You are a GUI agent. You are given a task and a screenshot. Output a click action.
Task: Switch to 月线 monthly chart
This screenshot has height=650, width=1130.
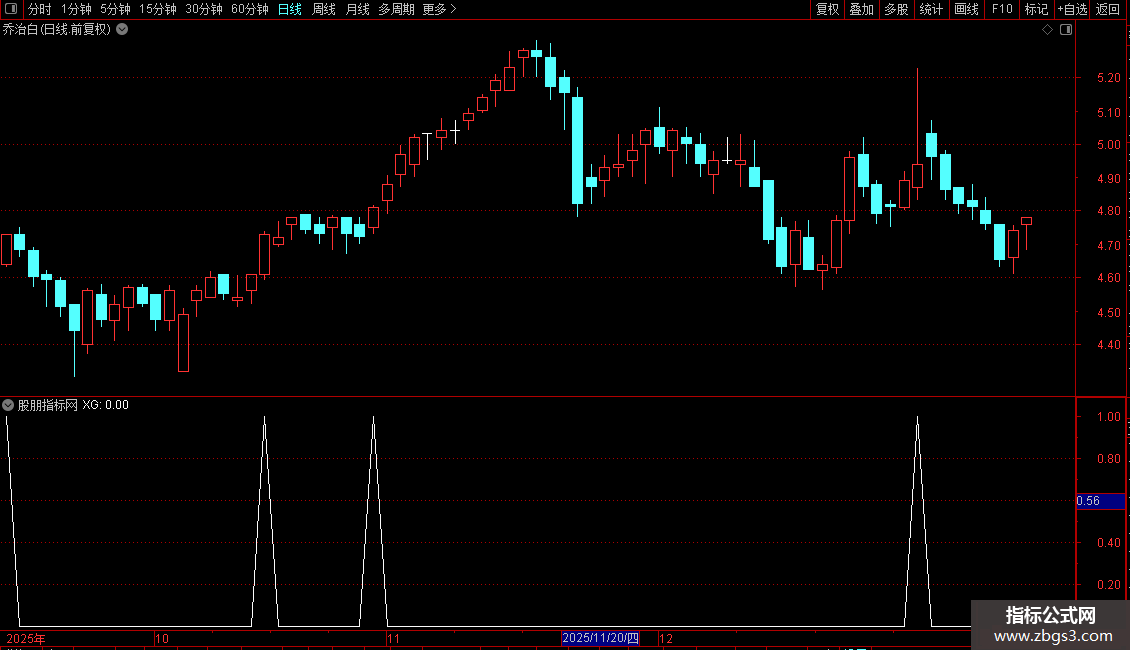[357, 9]
